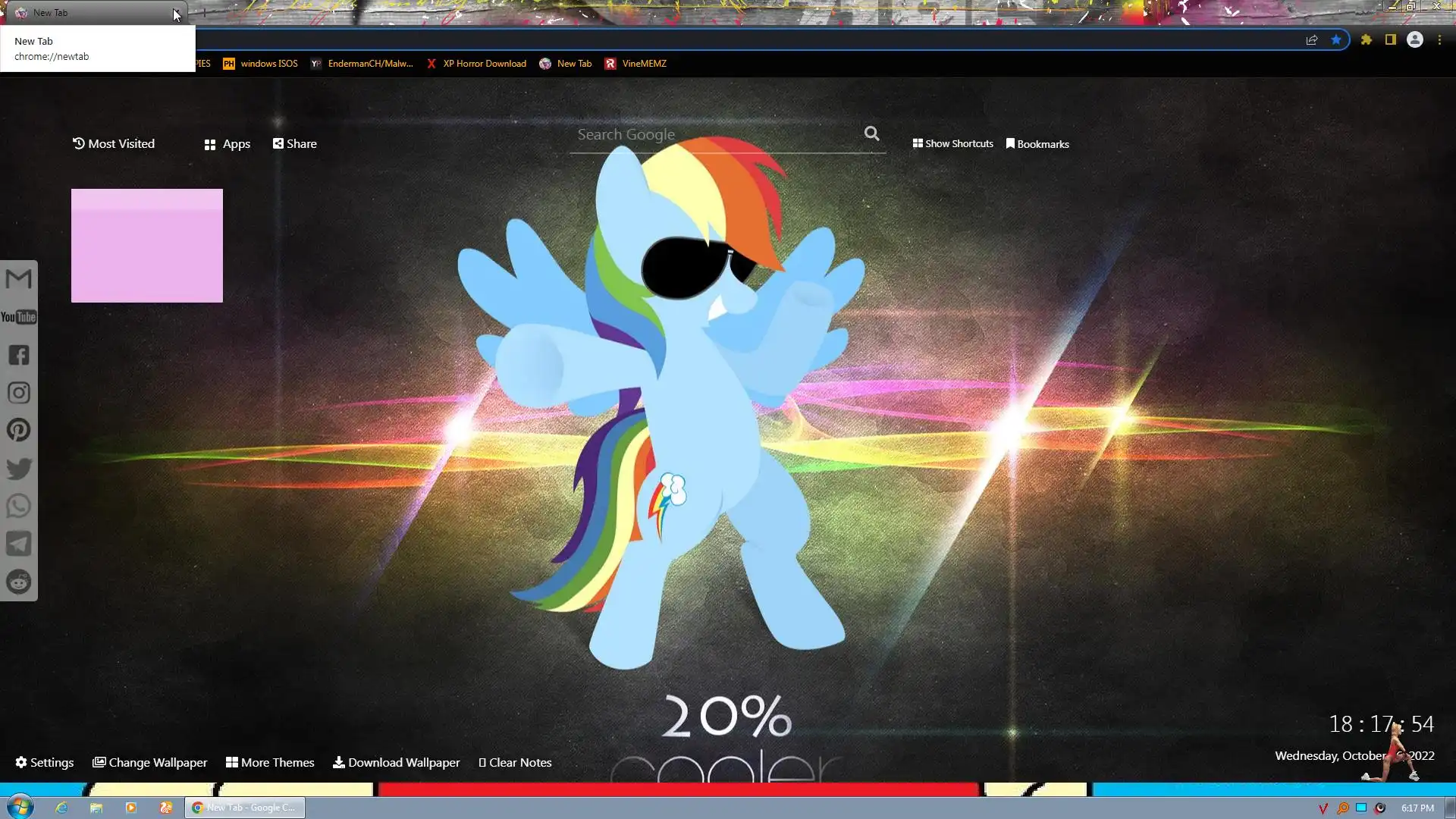
Task: Expand the Apps menu
Action: pyautogui.click(x=227, y=144)
